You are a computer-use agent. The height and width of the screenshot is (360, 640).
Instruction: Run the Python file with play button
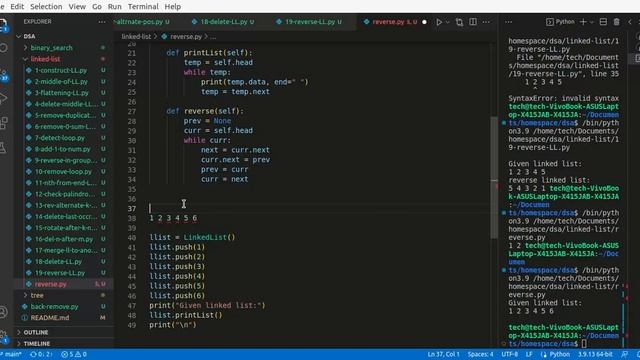point(439,22)
